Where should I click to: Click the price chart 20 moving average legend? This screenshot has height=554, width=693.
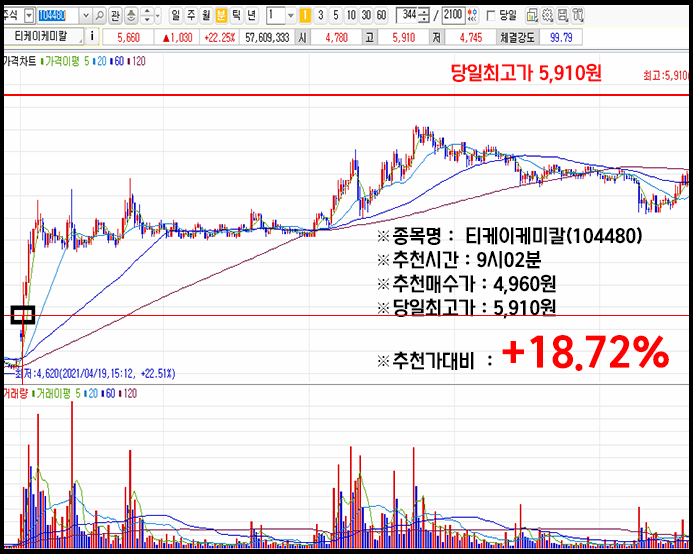click(x=100, y=61)
